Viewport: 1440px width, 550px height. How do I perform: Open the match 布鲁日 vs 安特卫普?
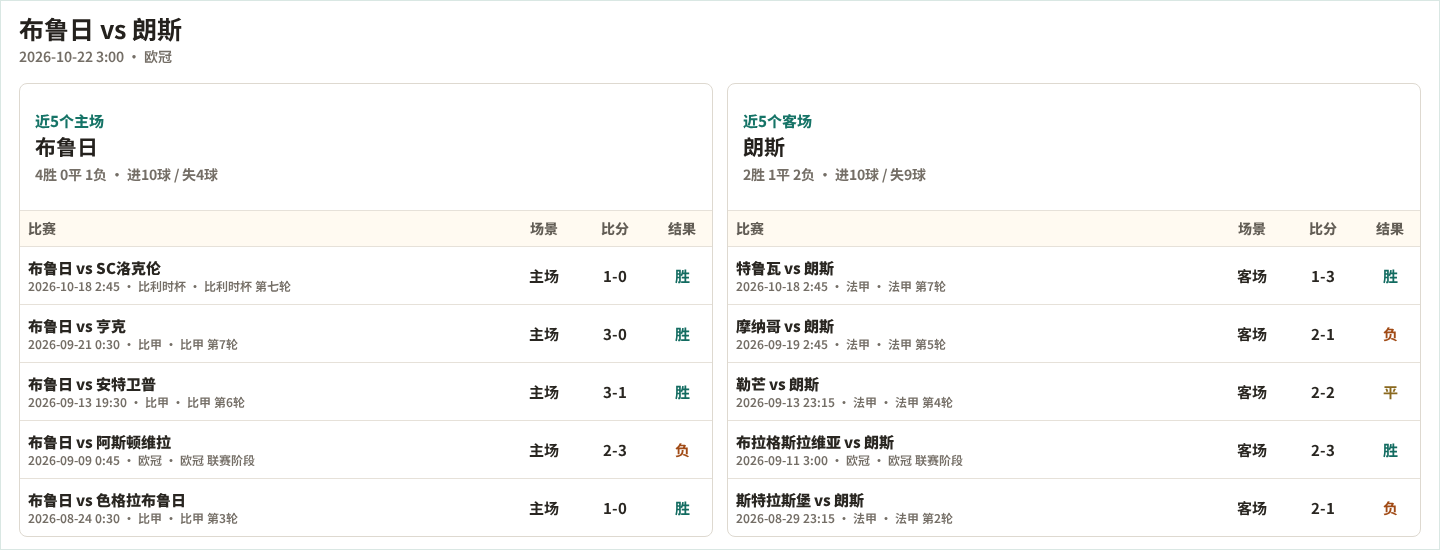92,384
